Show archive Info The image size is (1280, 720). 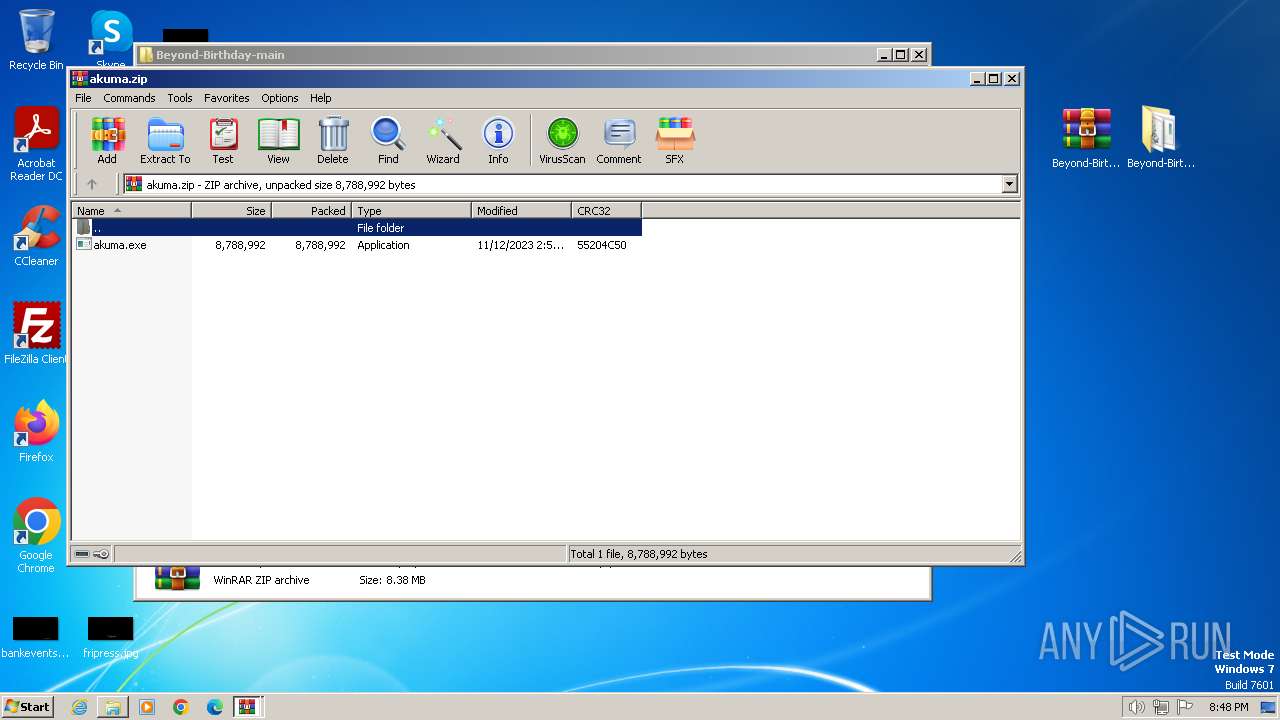click(x=498, y=140)
